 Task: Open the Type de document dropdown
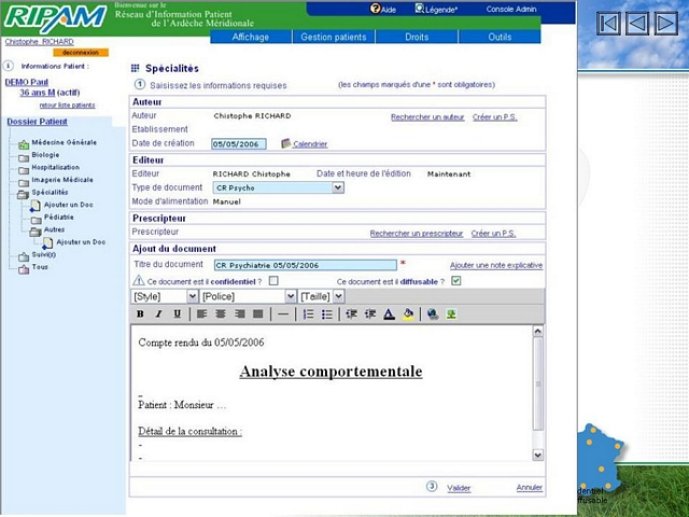point(337,188)
